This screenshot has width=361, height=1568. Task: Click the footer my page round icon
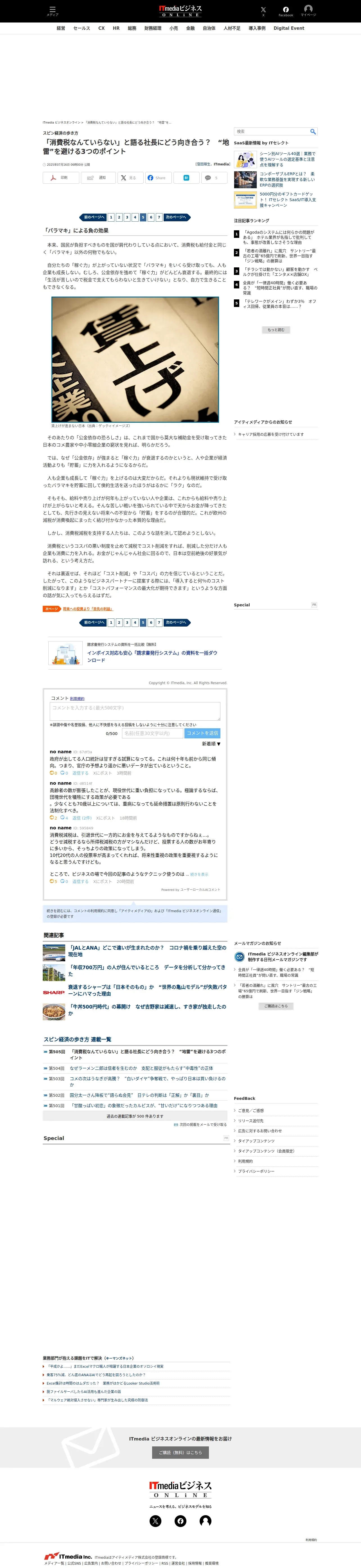[206, 1521]
